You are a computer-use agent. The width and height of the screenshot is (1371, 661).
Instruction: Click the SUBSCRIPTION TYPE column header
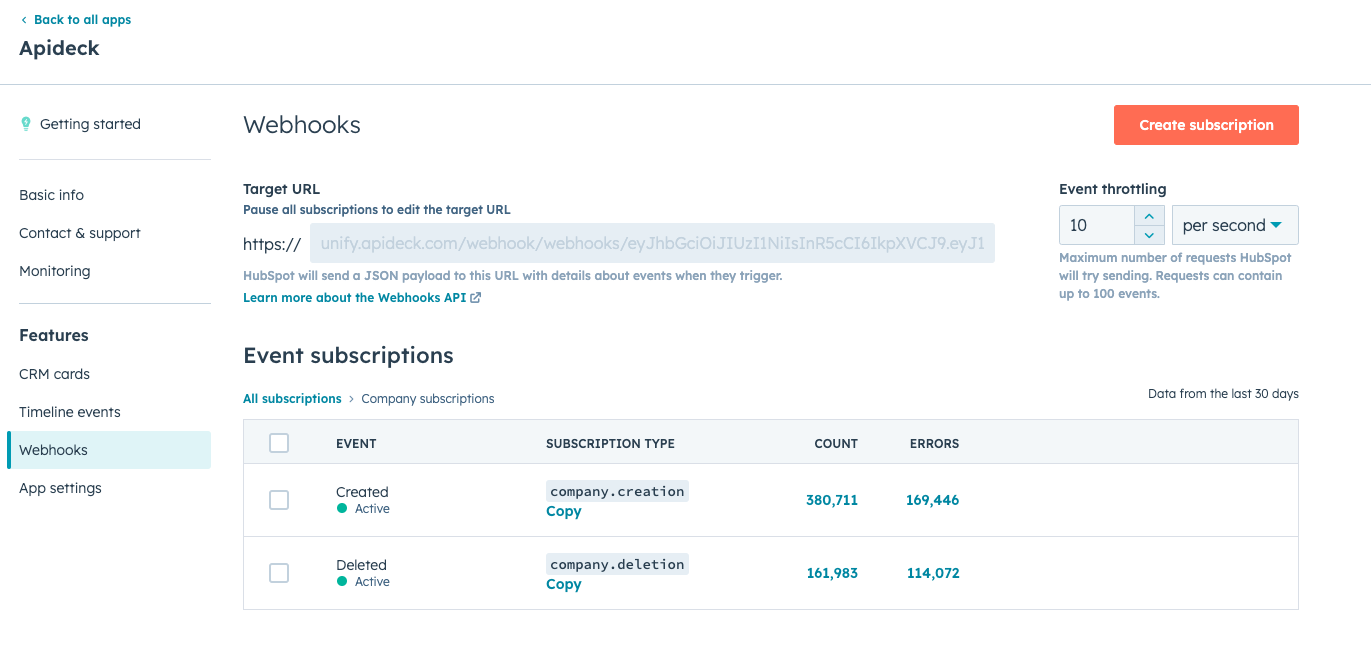coord(610,443)
